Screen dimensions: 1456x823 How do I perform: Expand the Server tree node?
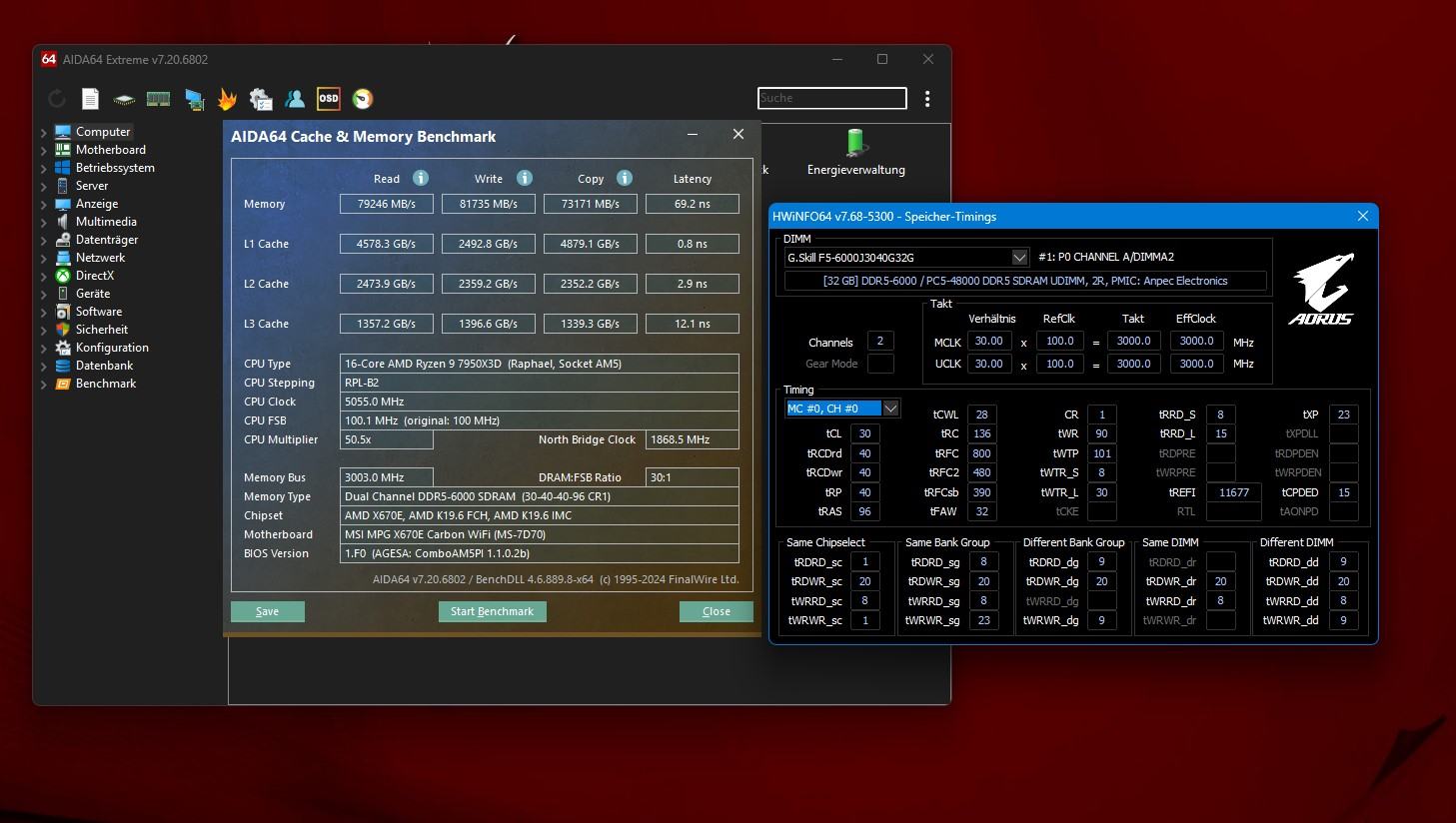[44, 186]
